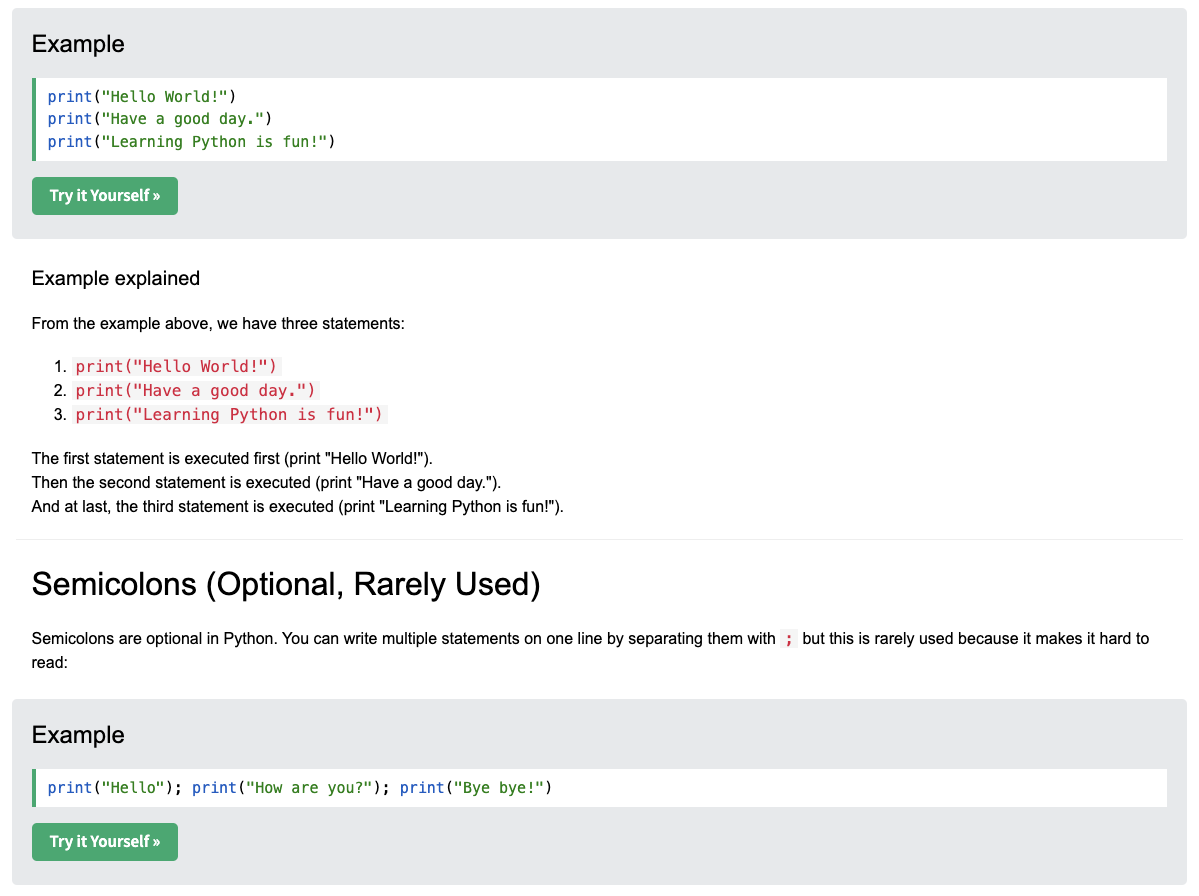Click the text "From the example above, we have three statements"

click(218, 323)
